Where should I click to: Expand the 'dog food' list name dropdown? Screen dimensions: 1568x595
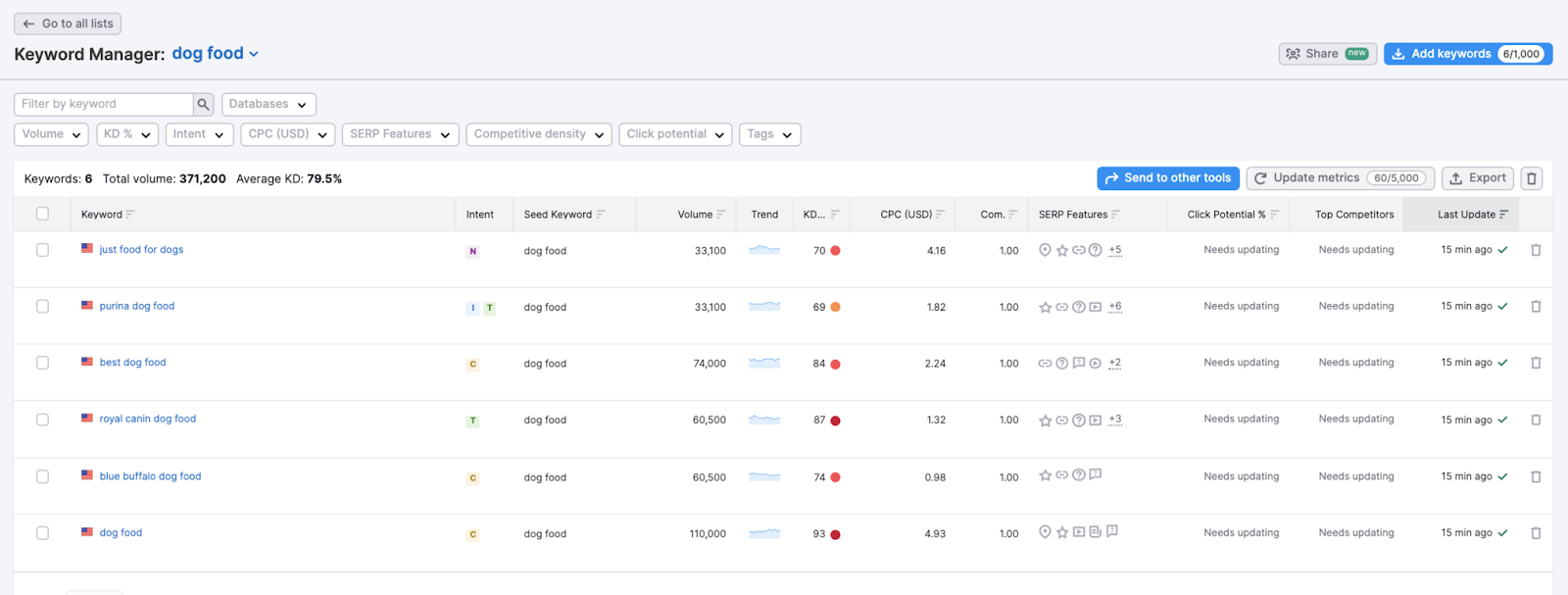click(216, 54)
